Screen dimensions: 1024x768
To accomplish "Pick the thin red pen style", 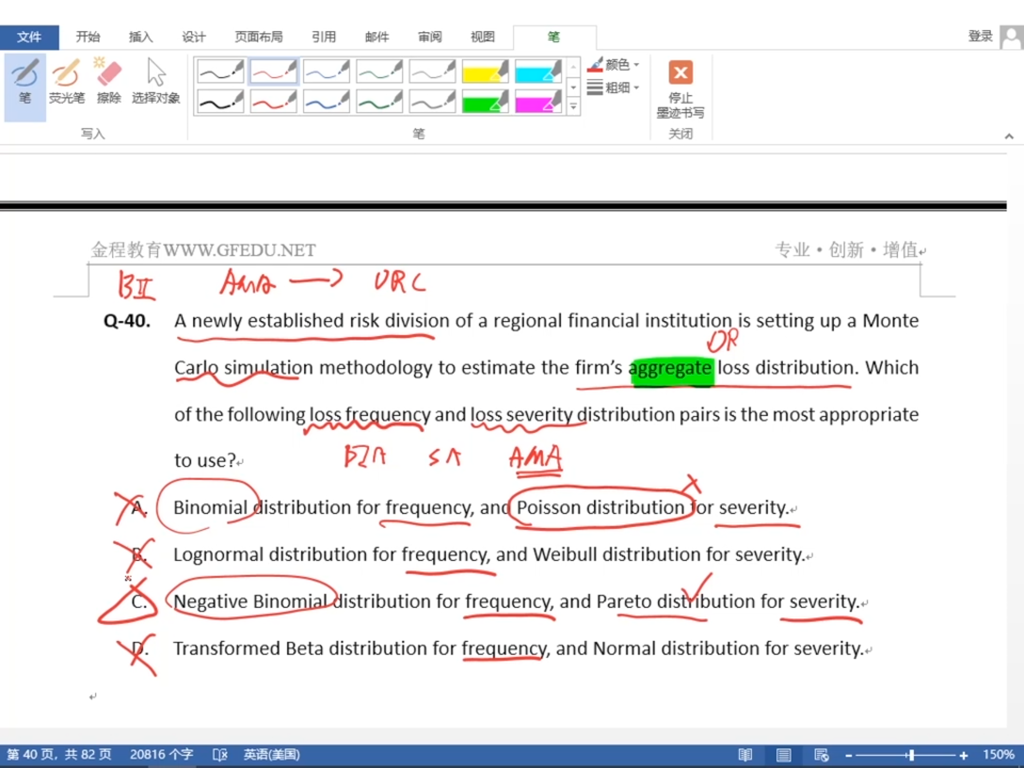I will pyautogui.click(x=273, y=71).
